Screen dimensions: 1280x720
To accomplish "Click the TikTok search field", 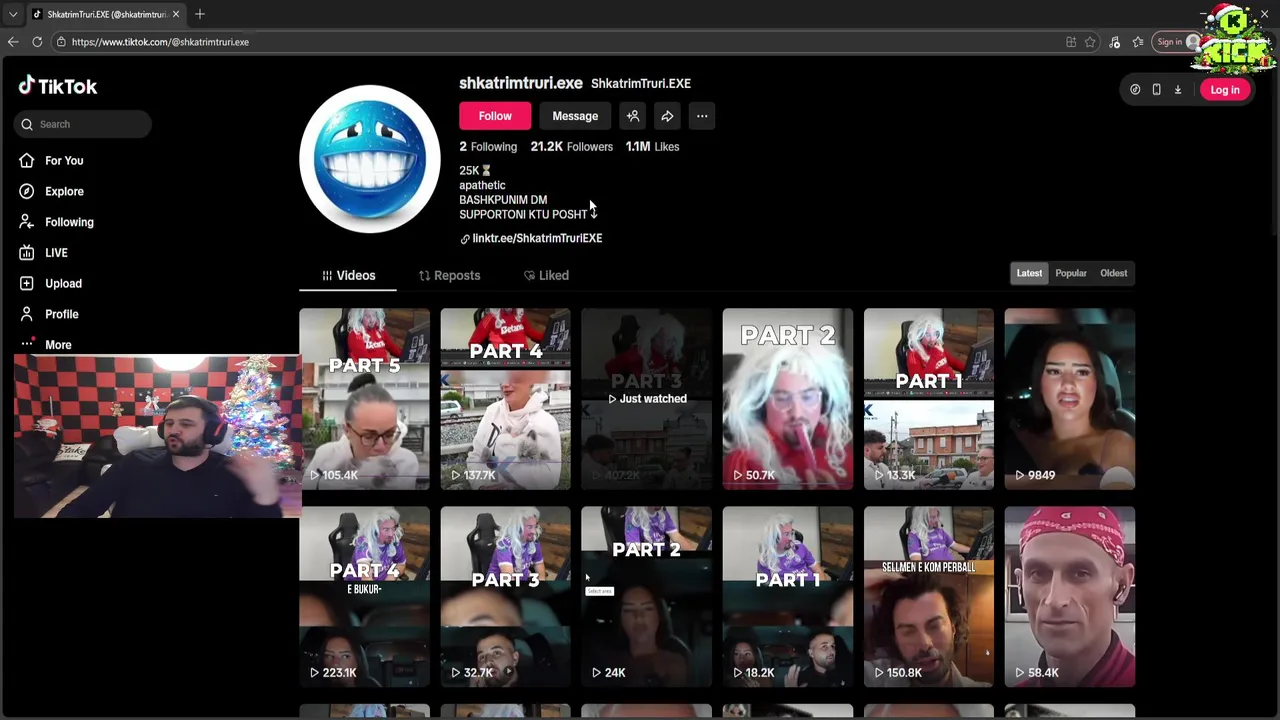I will click(x=84, y=124).
